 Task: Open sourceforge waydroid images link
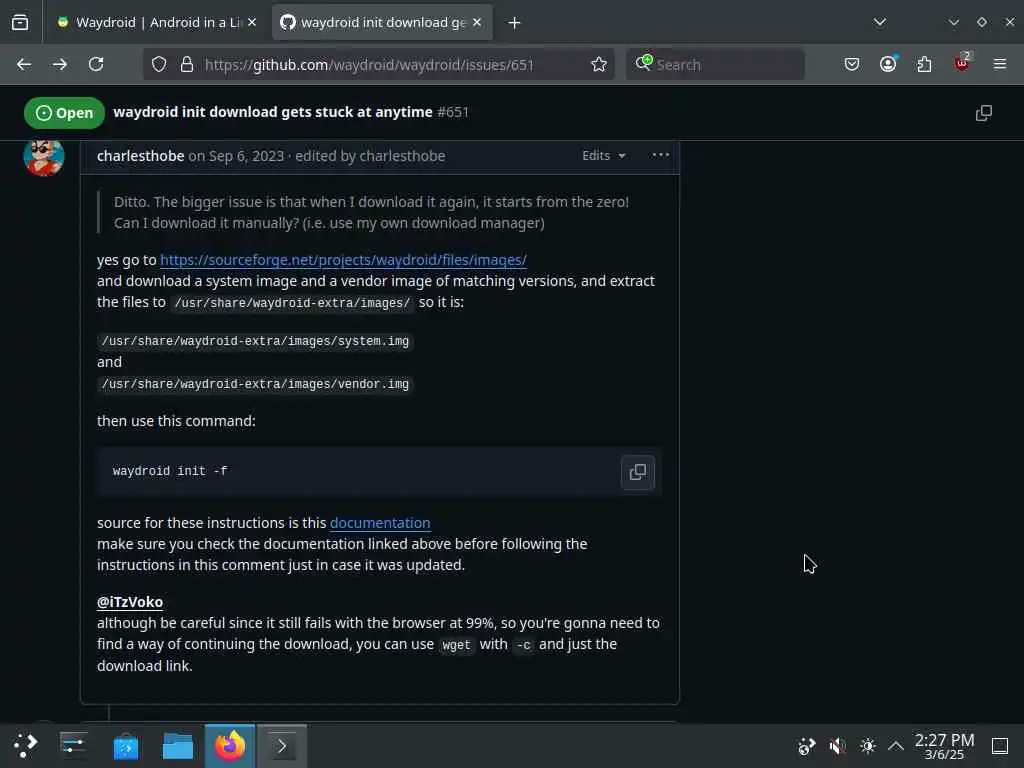coord(344,260)
